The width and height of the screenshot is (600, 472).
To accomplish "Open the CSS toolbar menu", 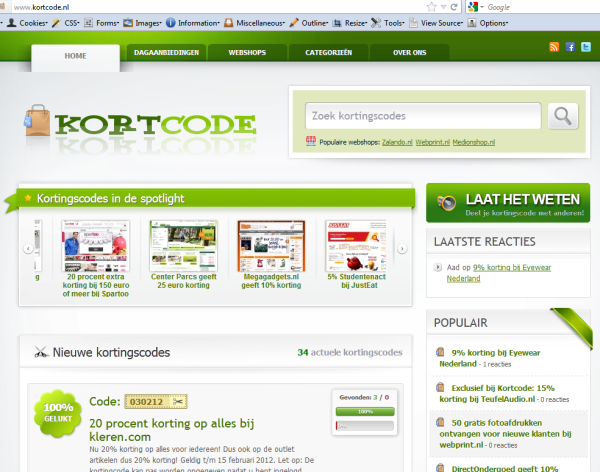I will (x=66, y=23).
